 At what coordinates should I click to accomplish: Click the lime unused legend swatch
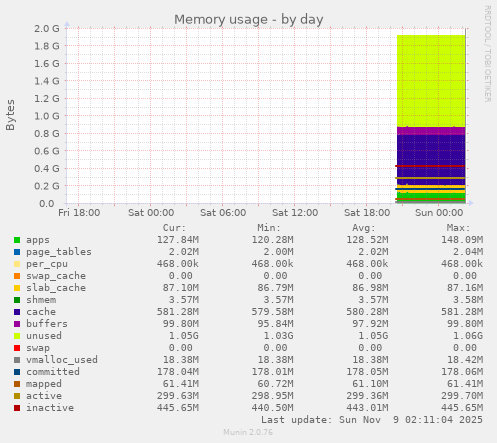pyautogui.click(x=17, y=336)
